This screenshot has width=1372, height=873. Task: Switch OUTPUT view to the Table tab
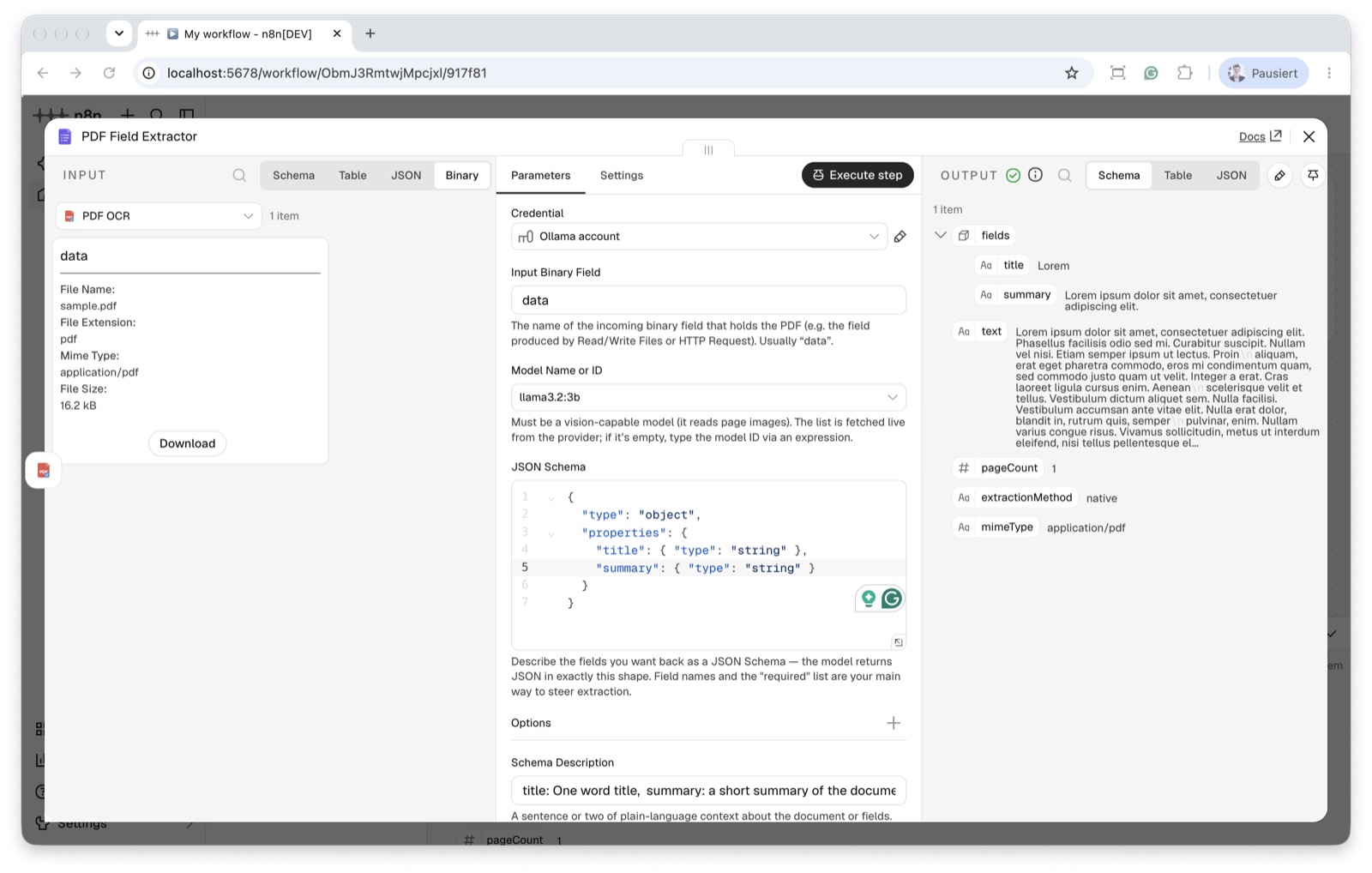click(1177, 175)
